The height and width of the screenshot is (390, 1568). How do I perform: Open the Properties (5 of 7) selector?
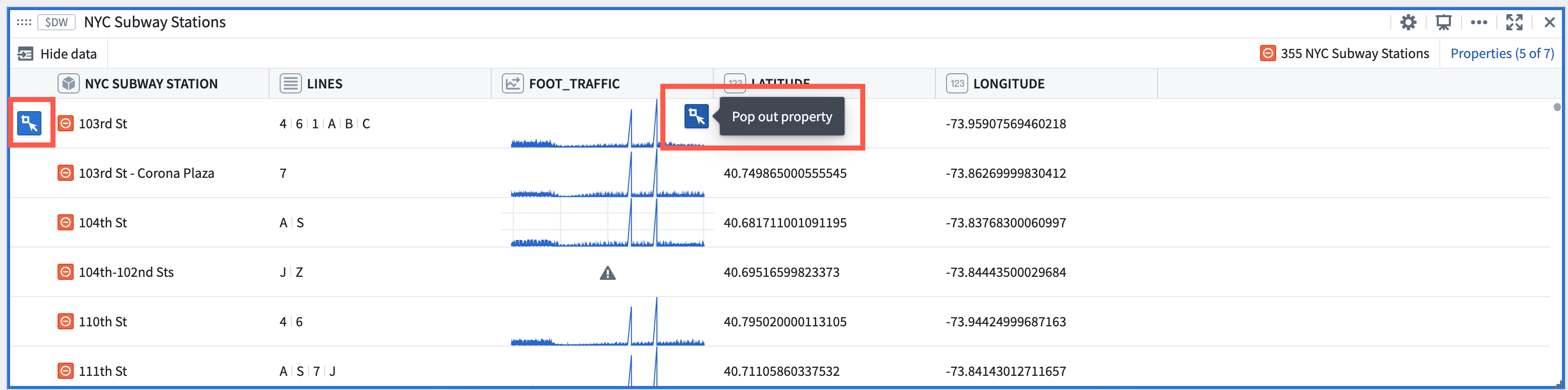tap(1502, 54)
